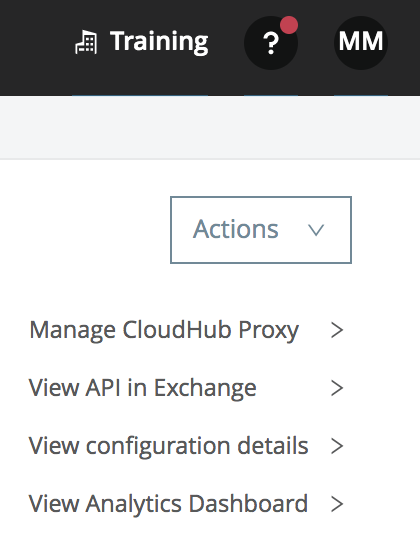Click the empty dark top navigation bar
The width and height of the screenshot is (420, 550).
pos(35,48)
